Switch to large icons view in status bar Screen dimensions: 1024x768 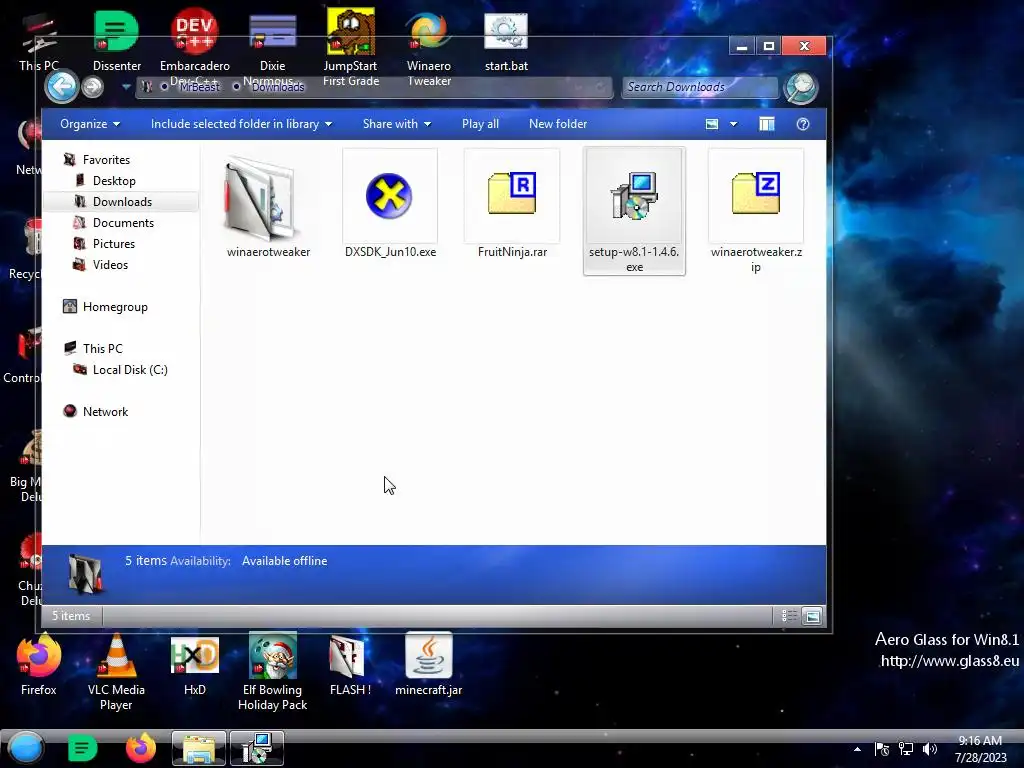812,616
